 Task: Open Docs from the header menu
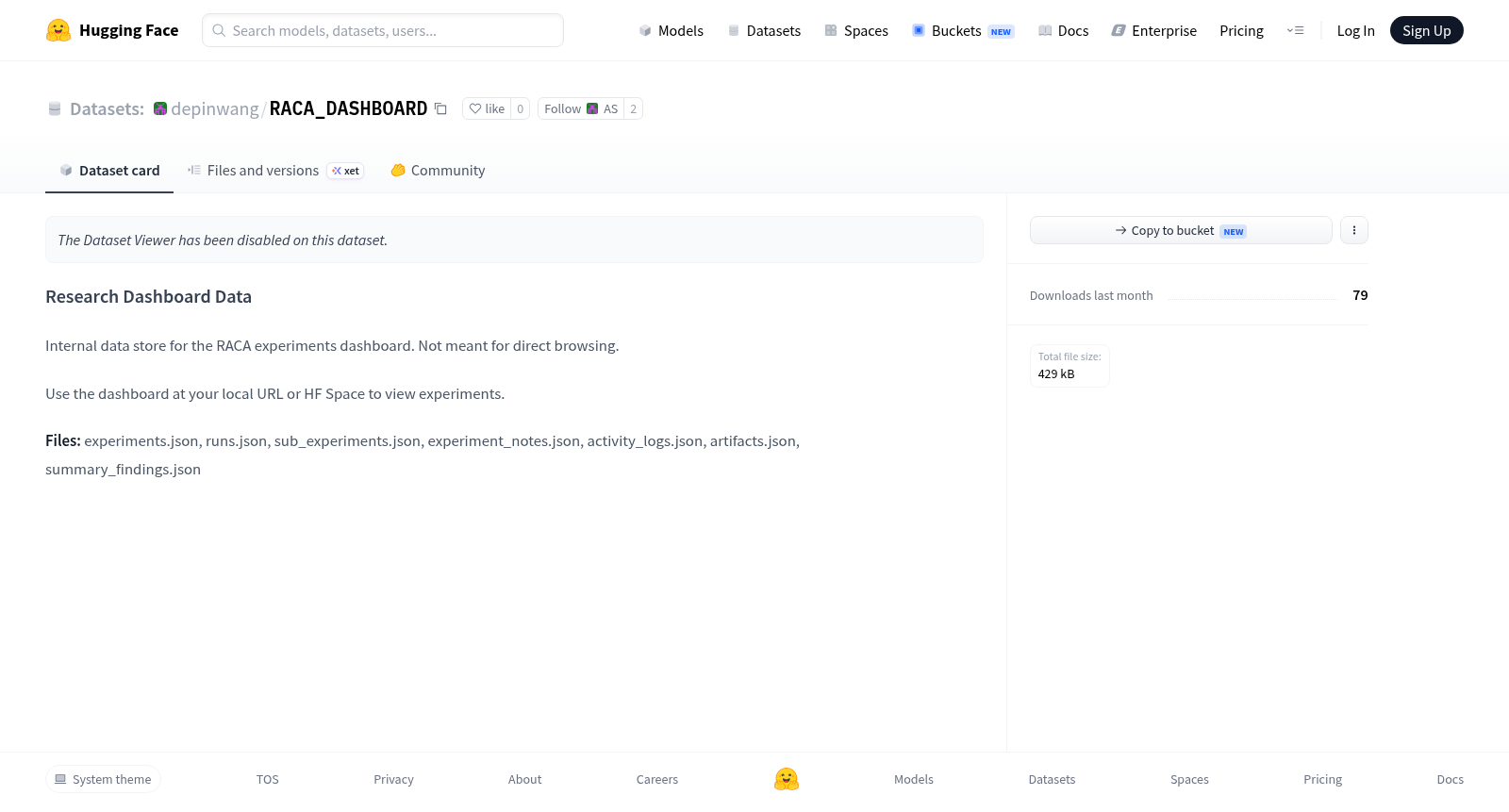point(1063,30)
